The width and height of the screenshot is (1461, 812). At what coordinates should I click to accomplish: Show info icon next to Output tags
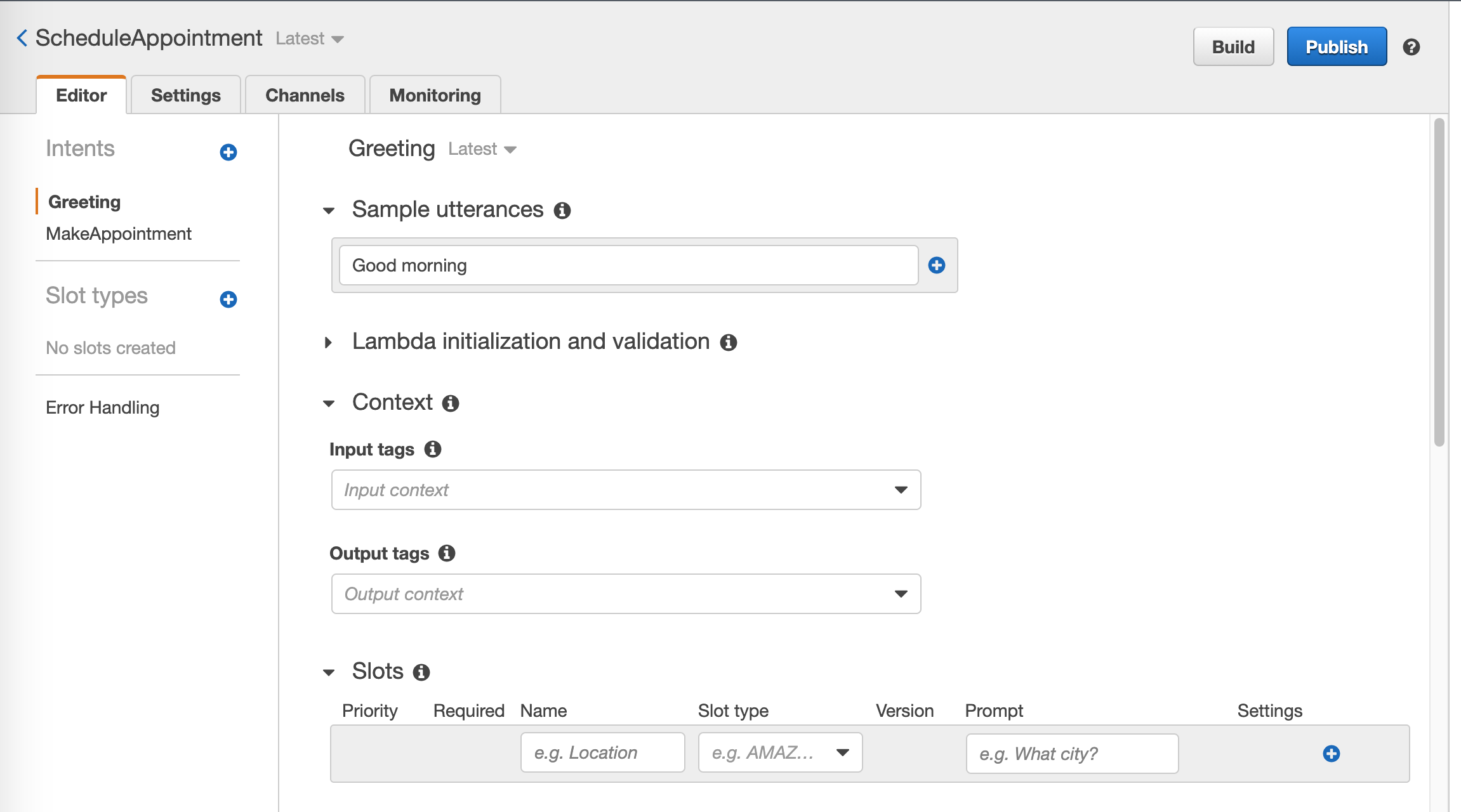(x=447, y=553)
